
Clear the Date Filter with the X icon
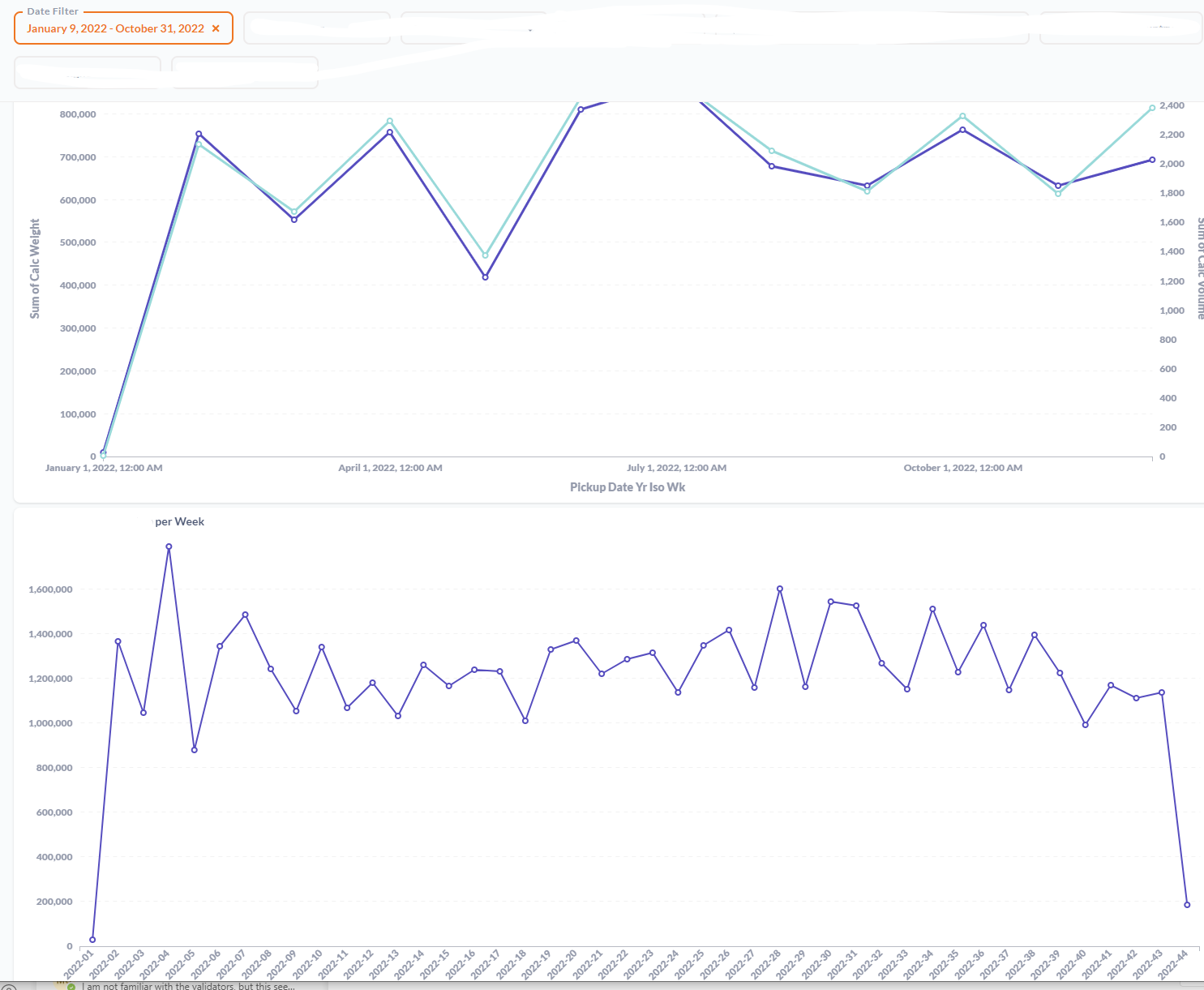(x=216, y=28)
